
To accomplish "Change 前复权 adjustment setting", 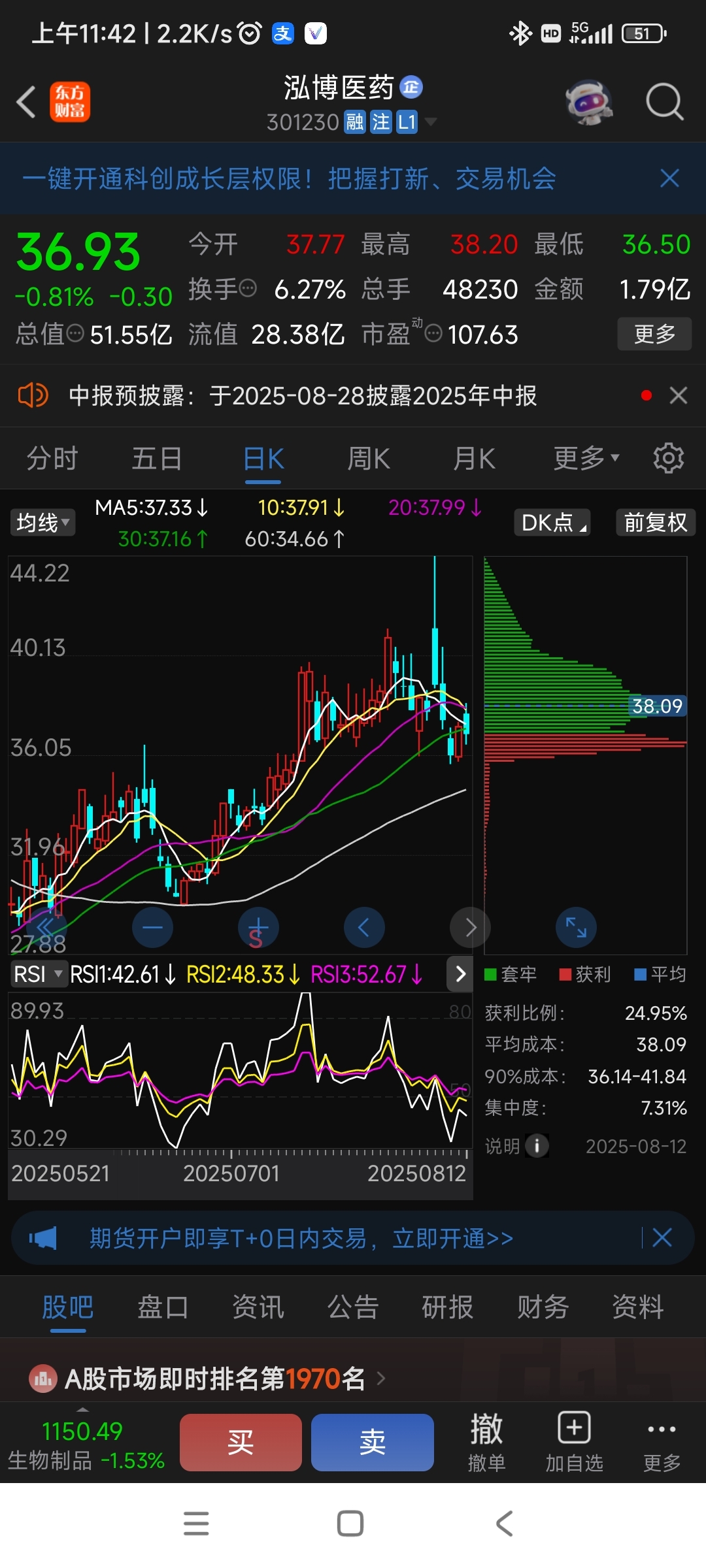I will point(656,523).
